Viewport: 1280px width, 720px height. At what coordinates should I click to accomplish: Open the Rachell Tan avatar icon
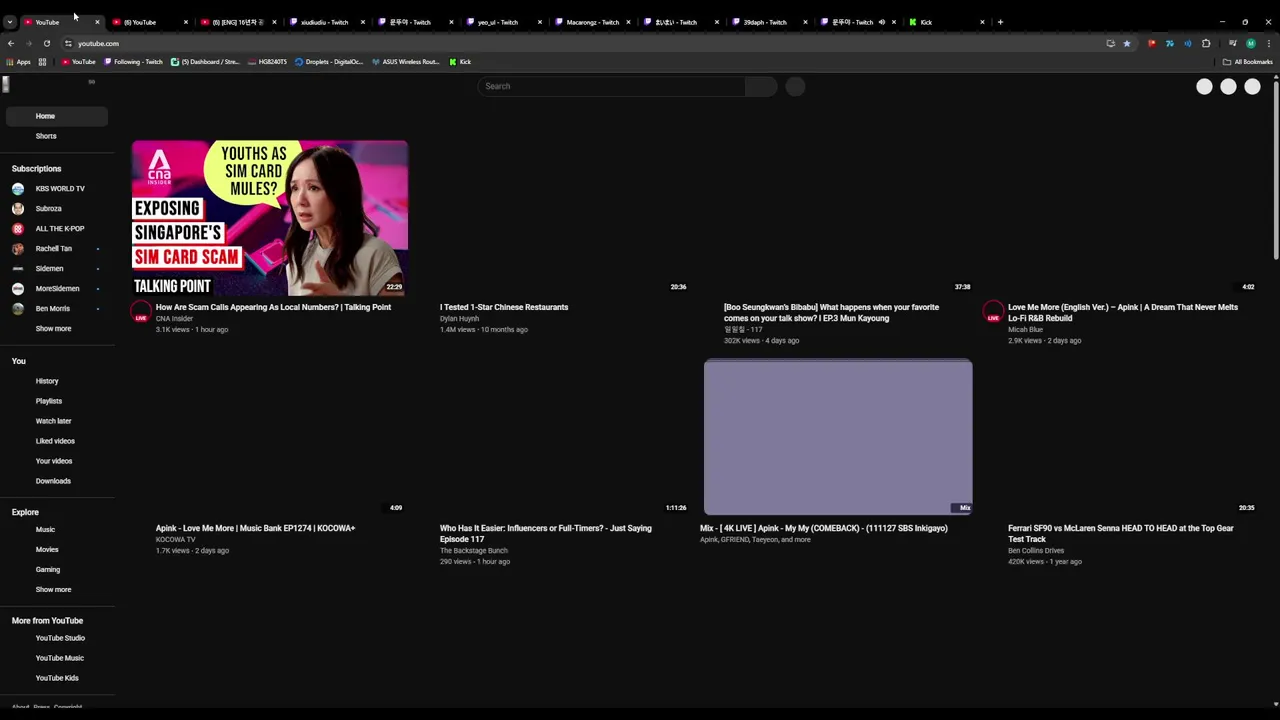coord(18,248)
